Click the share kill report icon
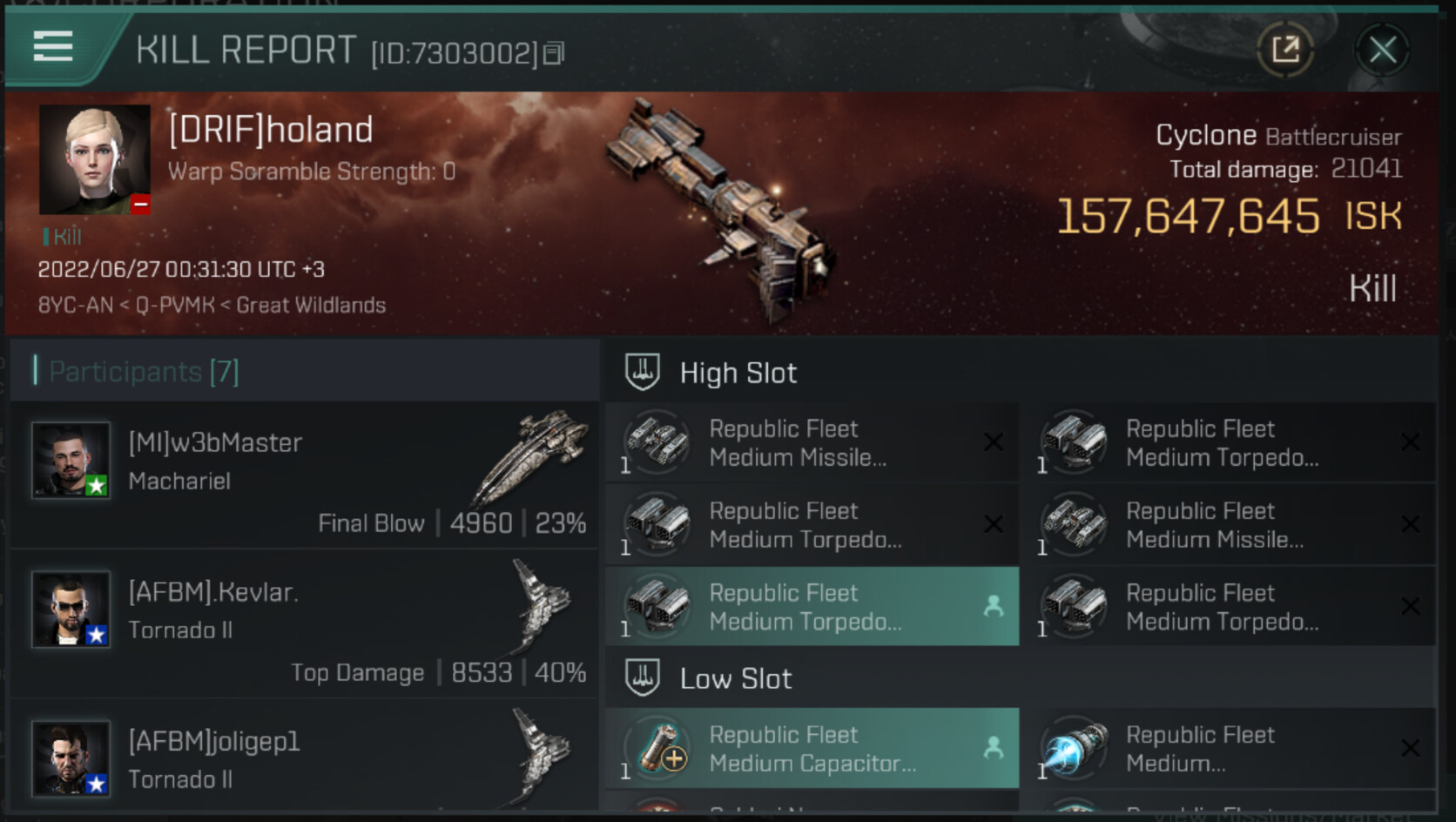The image size is (1456, 822). click(x=1285, y=50)
